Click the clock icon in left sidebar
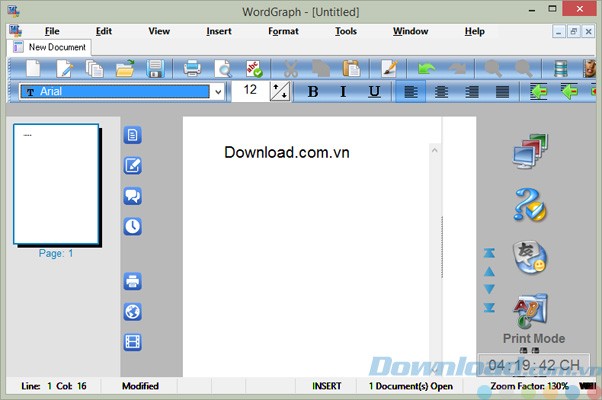Viewport: 602px width, 400px height. click(x=132, y=226)
